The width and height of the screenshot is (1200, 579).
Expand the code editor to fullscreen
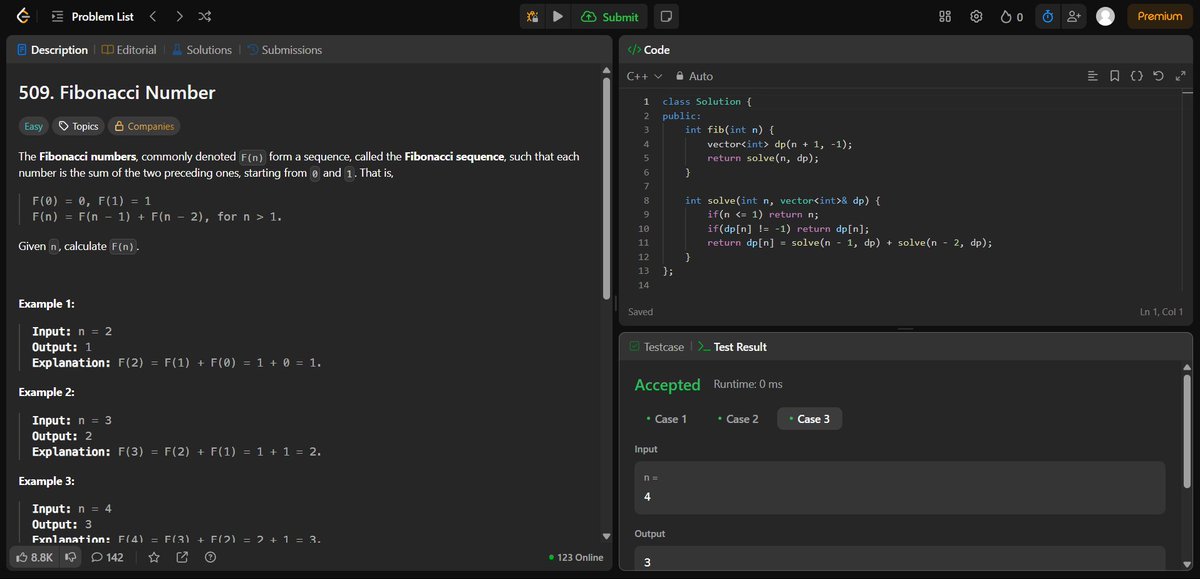coord(1181,75)
